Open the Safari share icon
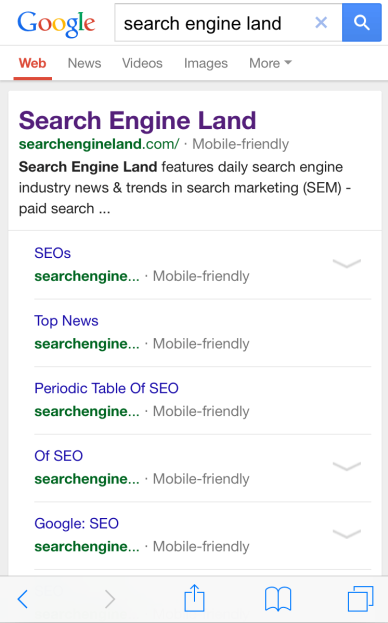 point(195,598)
